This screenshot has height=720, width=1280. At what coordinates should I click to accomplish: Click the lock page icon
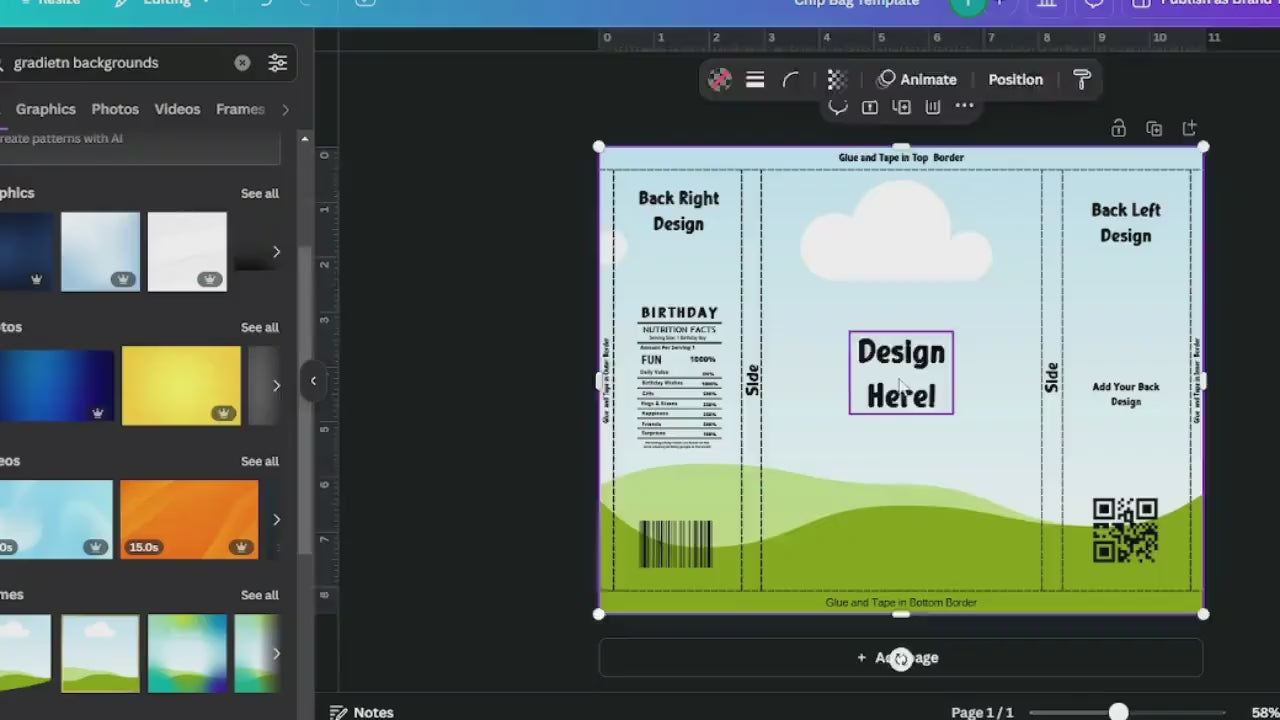(x=1119, y=129)
